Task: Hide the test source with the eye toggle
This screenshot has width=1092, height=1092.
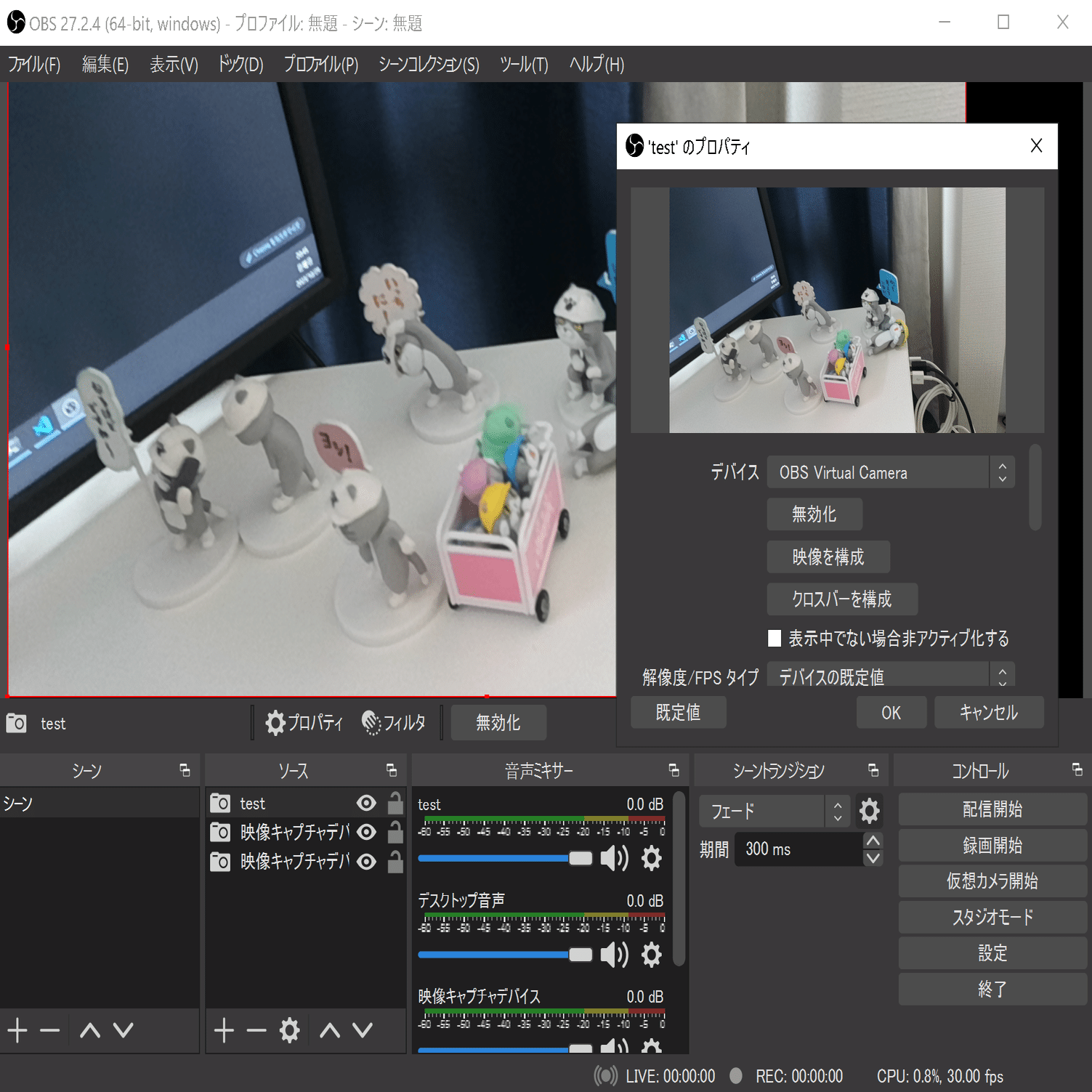Action: pyautogui.click(x=366, y=803)
